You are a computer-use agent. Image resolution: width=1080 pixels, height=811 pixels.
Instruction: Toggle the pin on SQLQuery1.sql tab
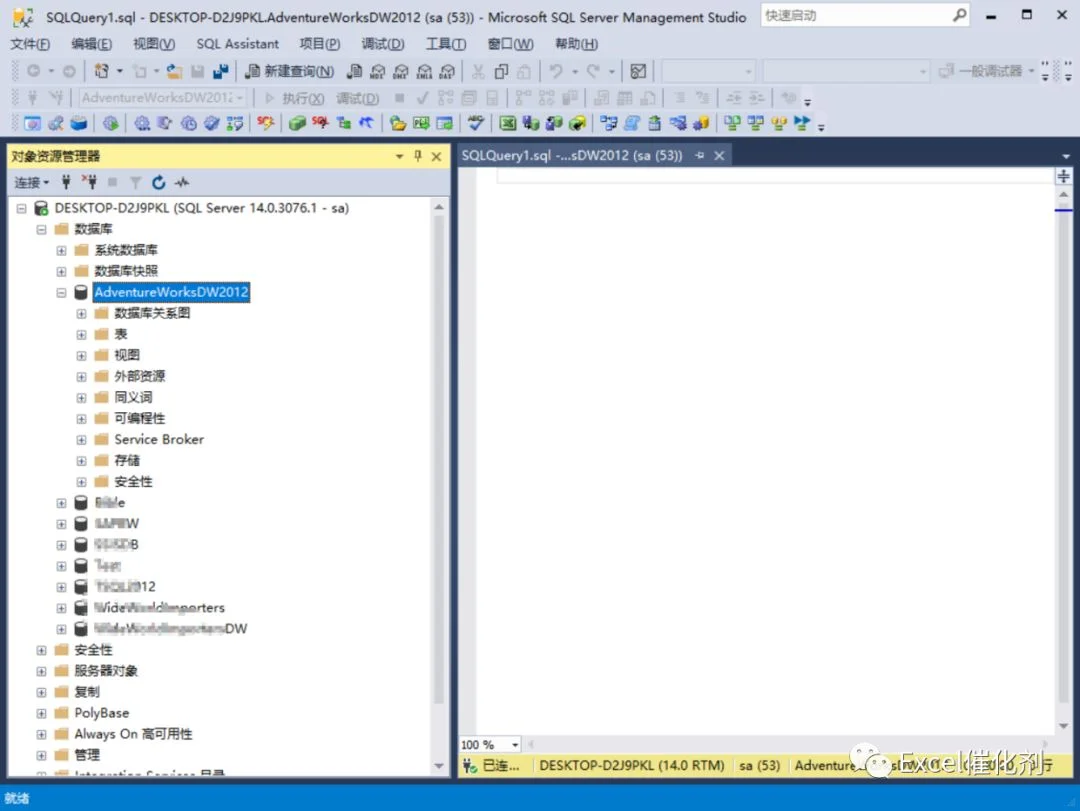(700, 156)
